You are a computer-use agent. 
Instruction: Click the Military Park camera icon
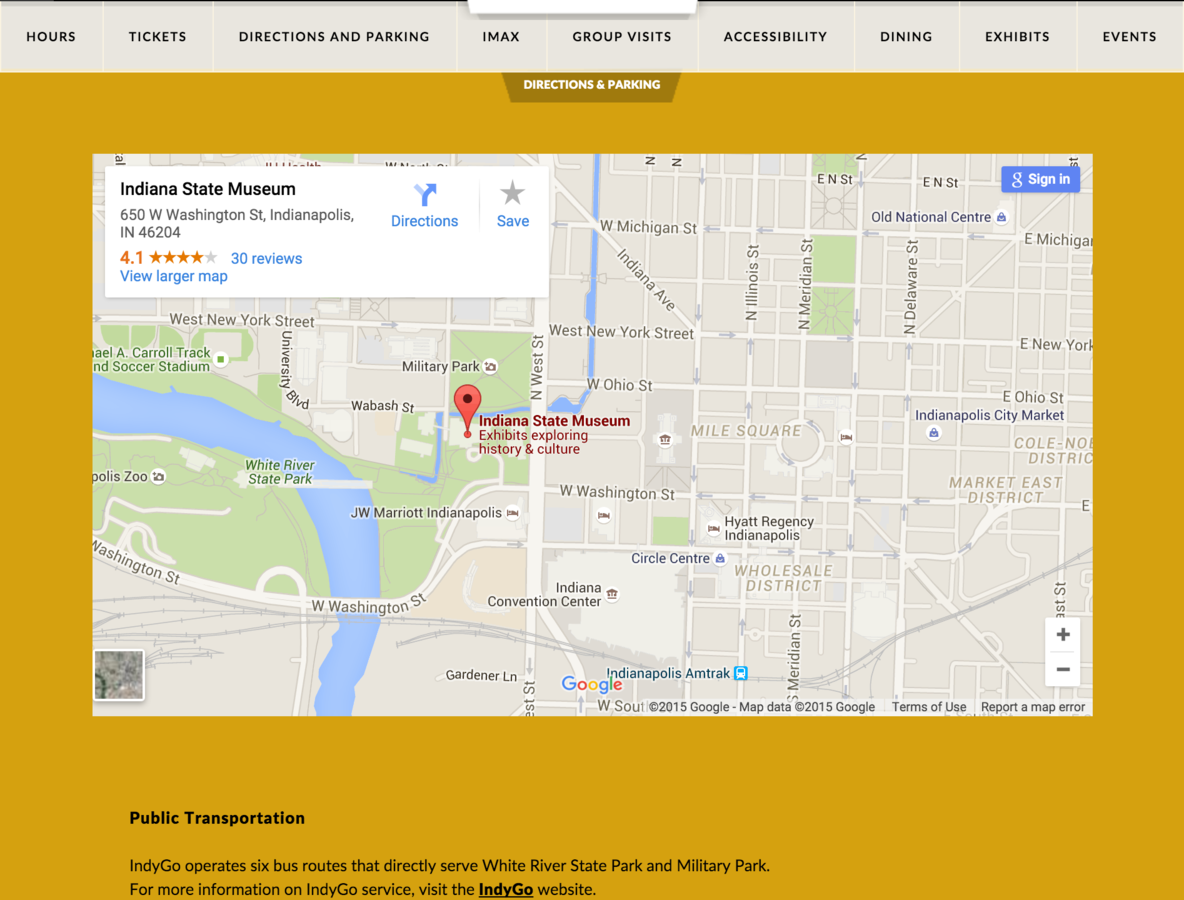pyautogui.click(x=491, y=367)
